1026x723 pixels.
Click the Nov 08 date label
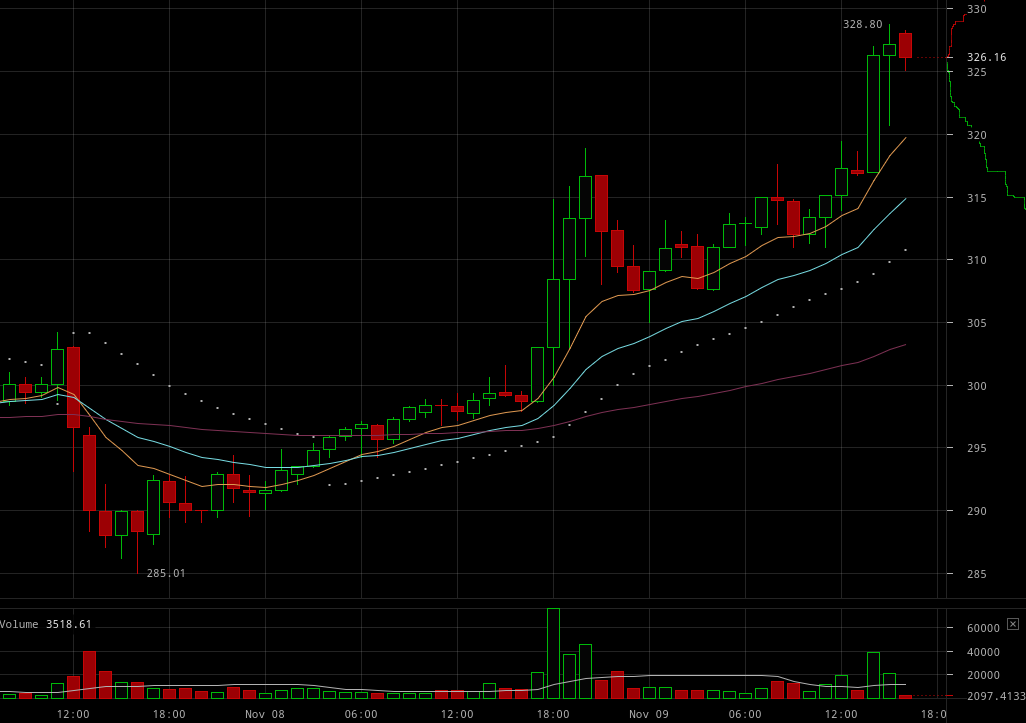pyautogui.click(x=265, y=714)
